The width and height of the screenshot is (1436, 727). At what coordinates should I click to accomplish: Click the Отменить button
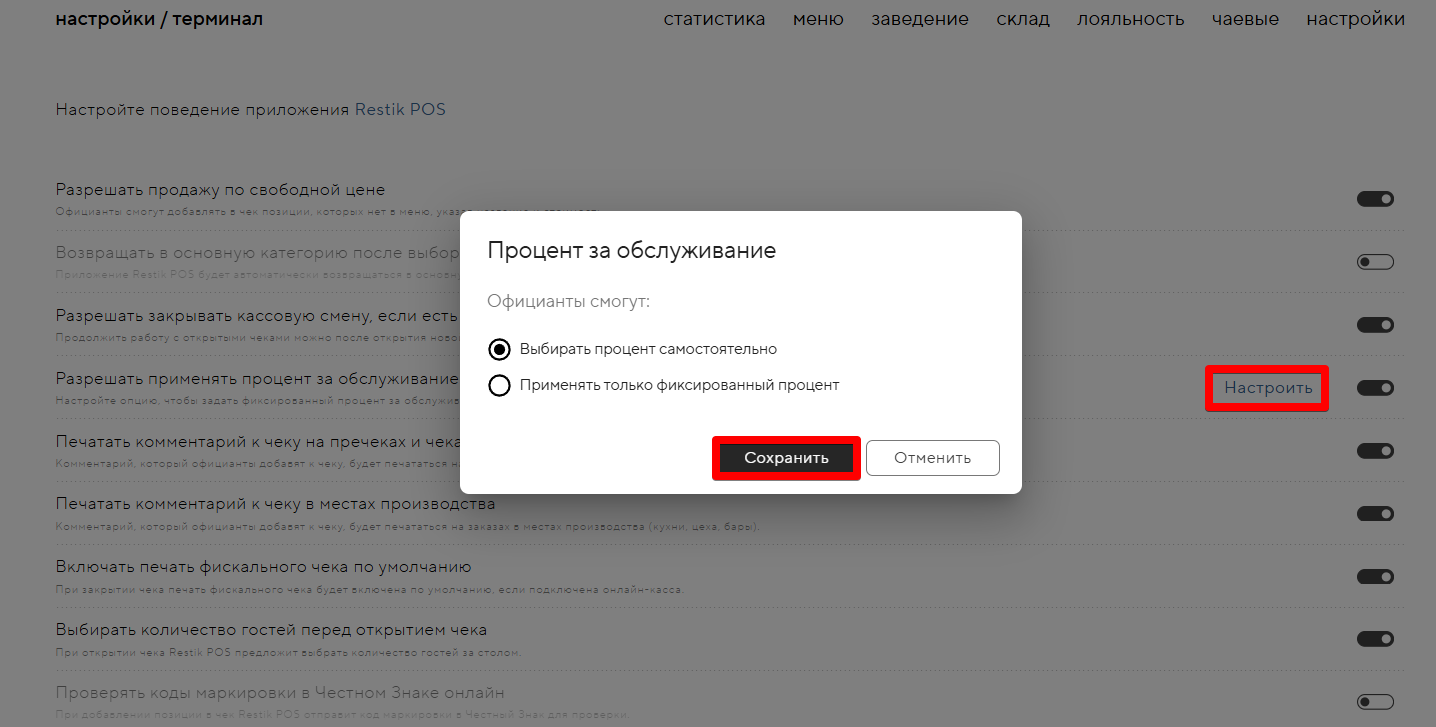pos(932,458)
